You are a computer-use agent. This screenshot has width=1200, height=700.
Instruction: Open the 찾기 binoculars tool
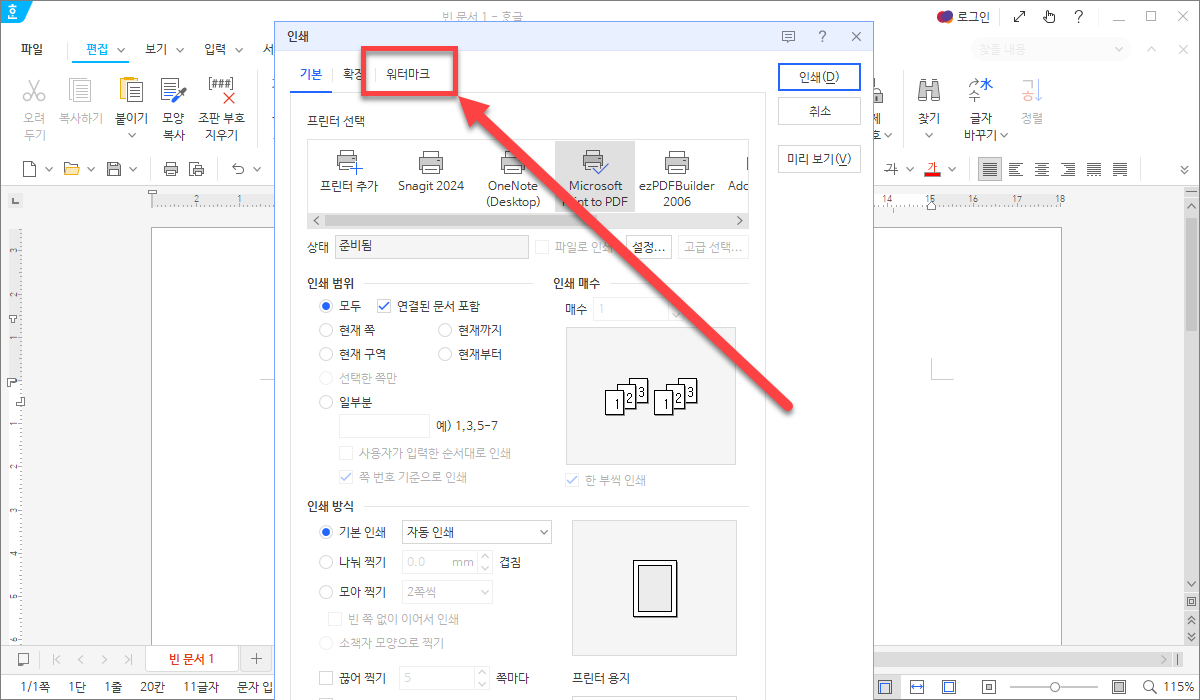coord(929,91)
